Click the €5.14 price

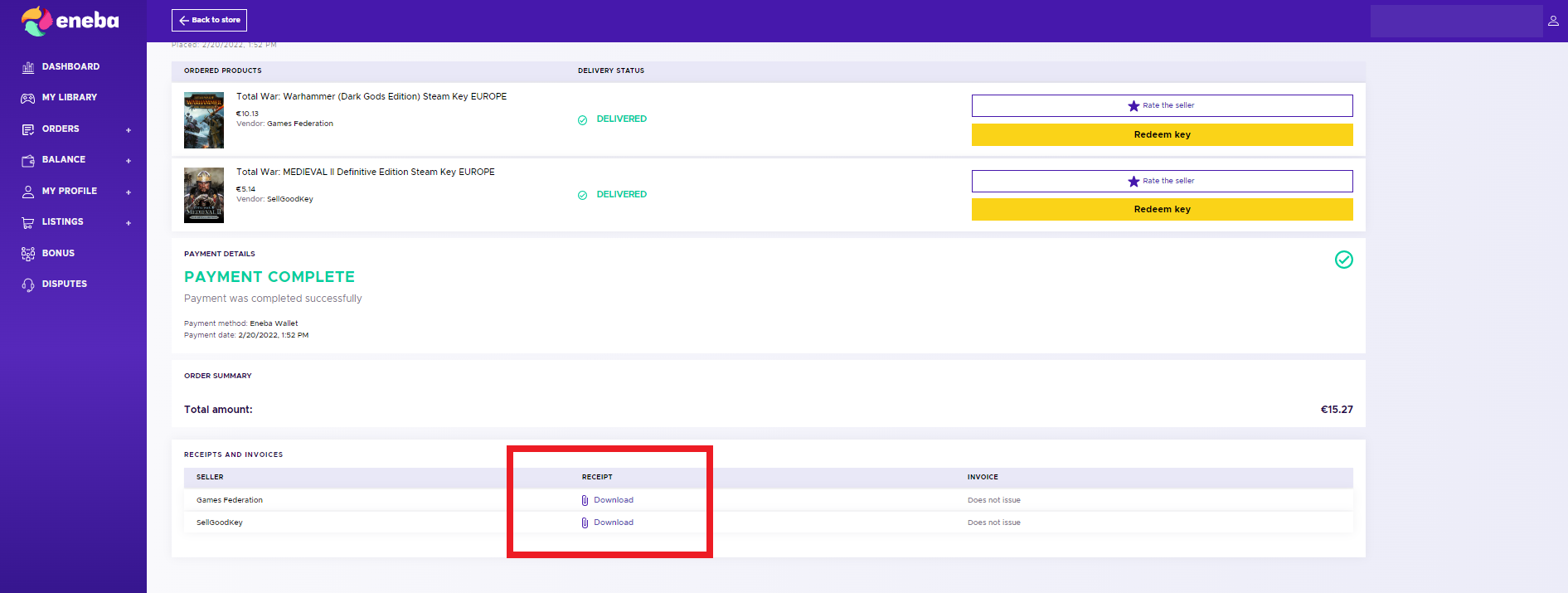pos(245,189)
